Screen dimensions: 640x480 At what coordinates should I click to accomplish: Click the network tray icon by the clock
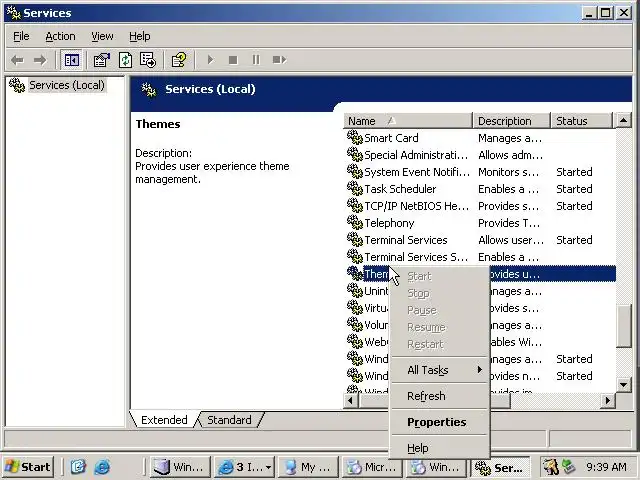(x=569, y=467)
